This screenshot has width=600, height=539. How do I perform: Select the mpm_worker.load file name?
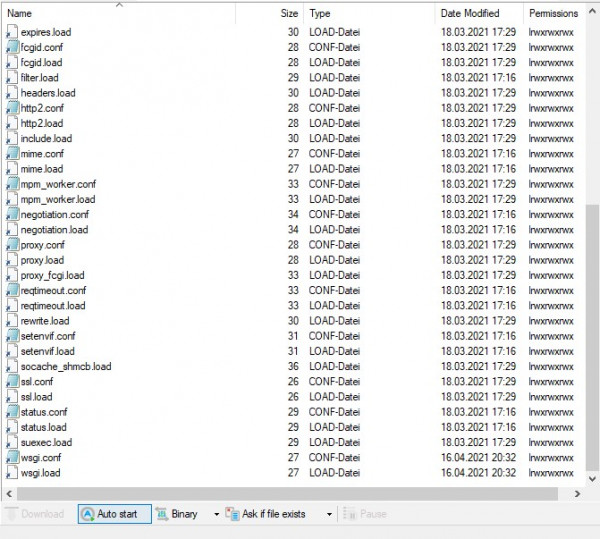tap(58, 200)
